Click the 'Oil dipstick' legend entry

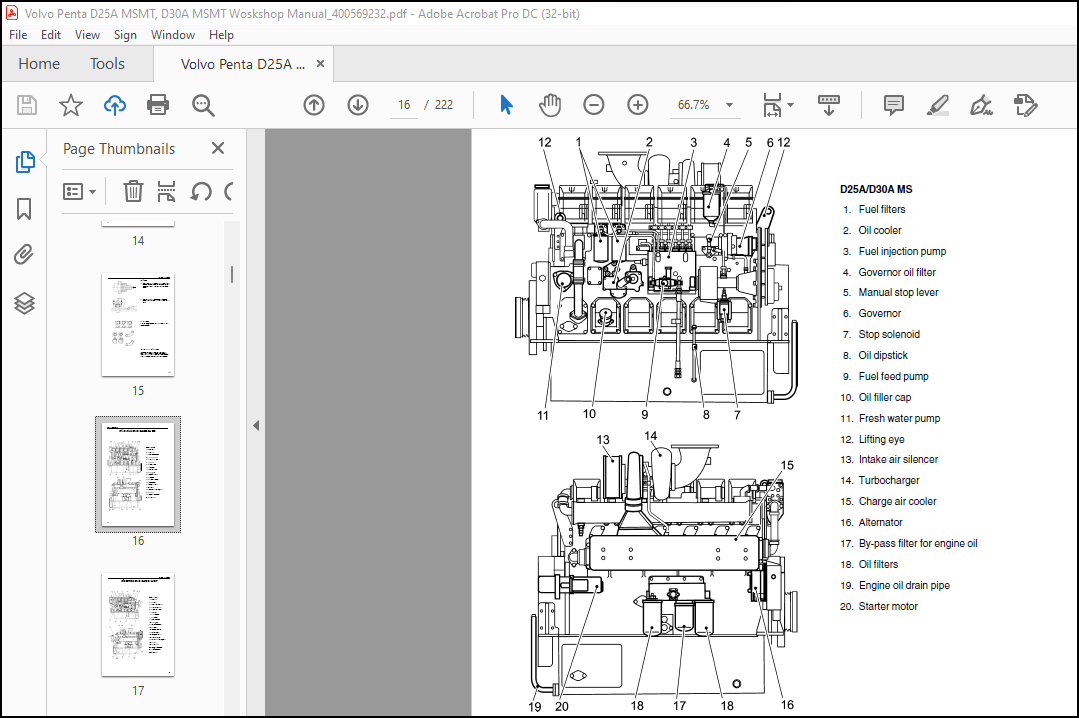pos(883,355)
